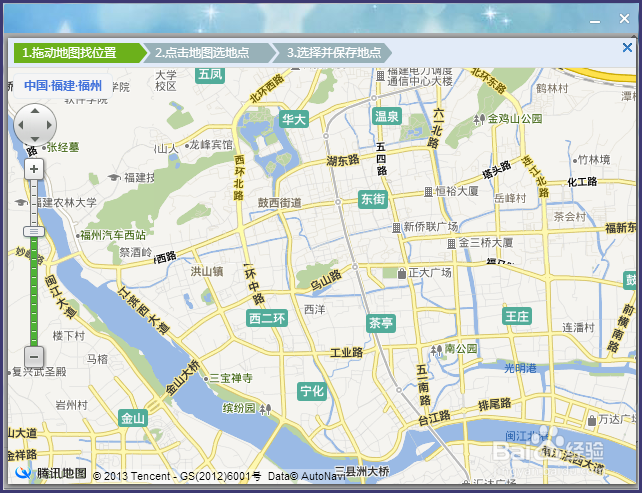Screen dimensions: 642x493
Task: Select the 茶亭 station marker
Action: (x=381, y=323)
